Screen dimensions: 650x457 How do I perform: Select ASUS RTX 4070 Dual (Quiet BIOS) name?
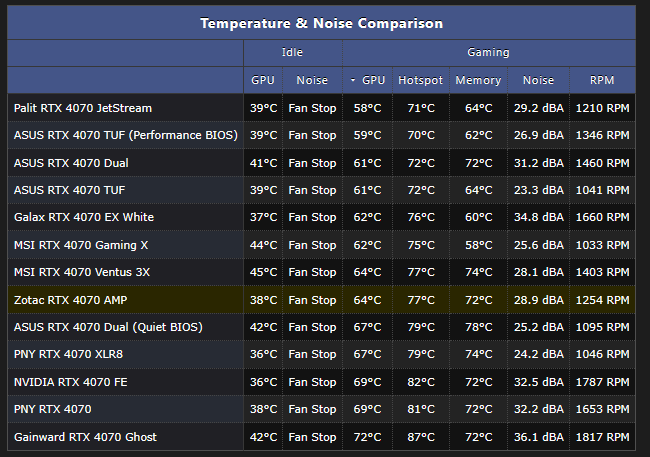point(108,327)
